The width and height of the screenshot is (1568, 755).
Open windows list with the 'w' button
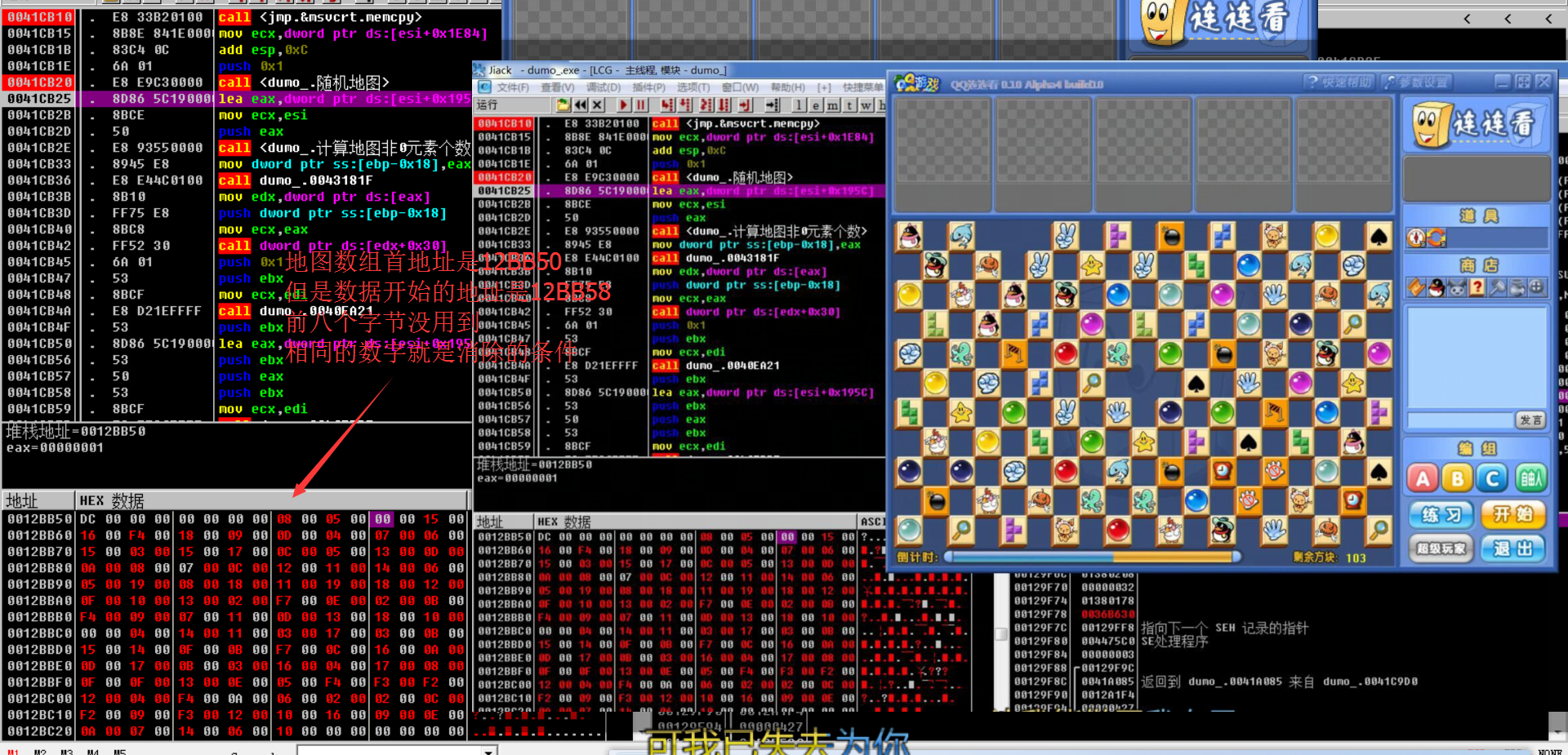[x=866, y=105]
